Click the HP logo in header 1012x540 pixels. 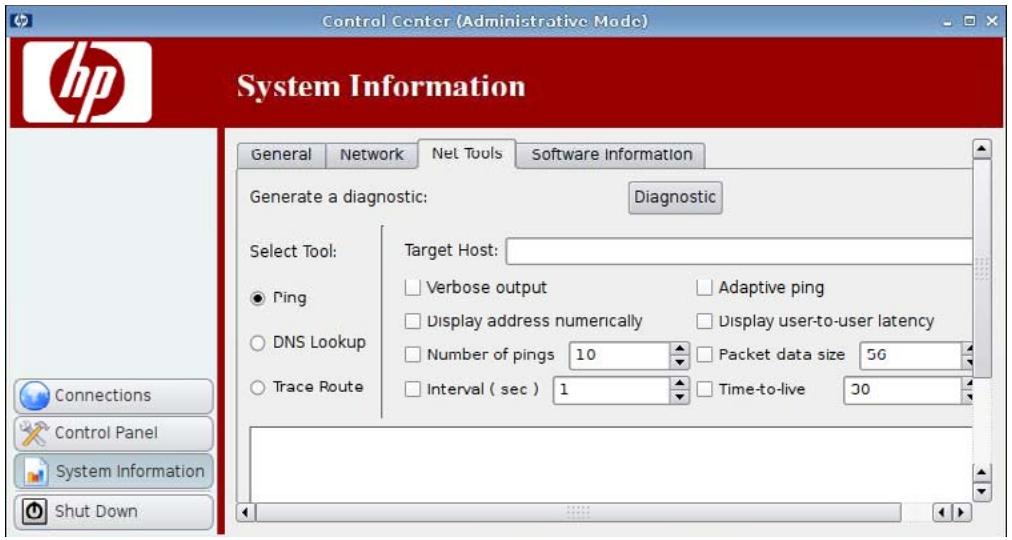(x=87, y=82)
